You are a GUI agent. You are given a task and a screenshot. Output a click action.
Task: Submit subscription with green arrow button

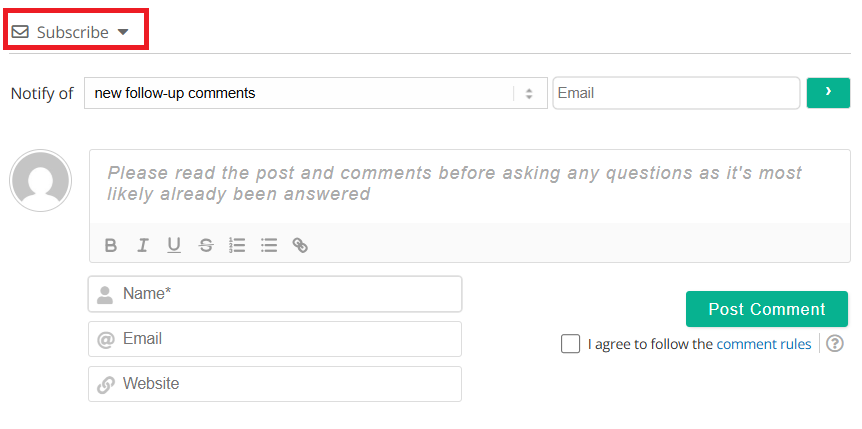tap(828, 93)
